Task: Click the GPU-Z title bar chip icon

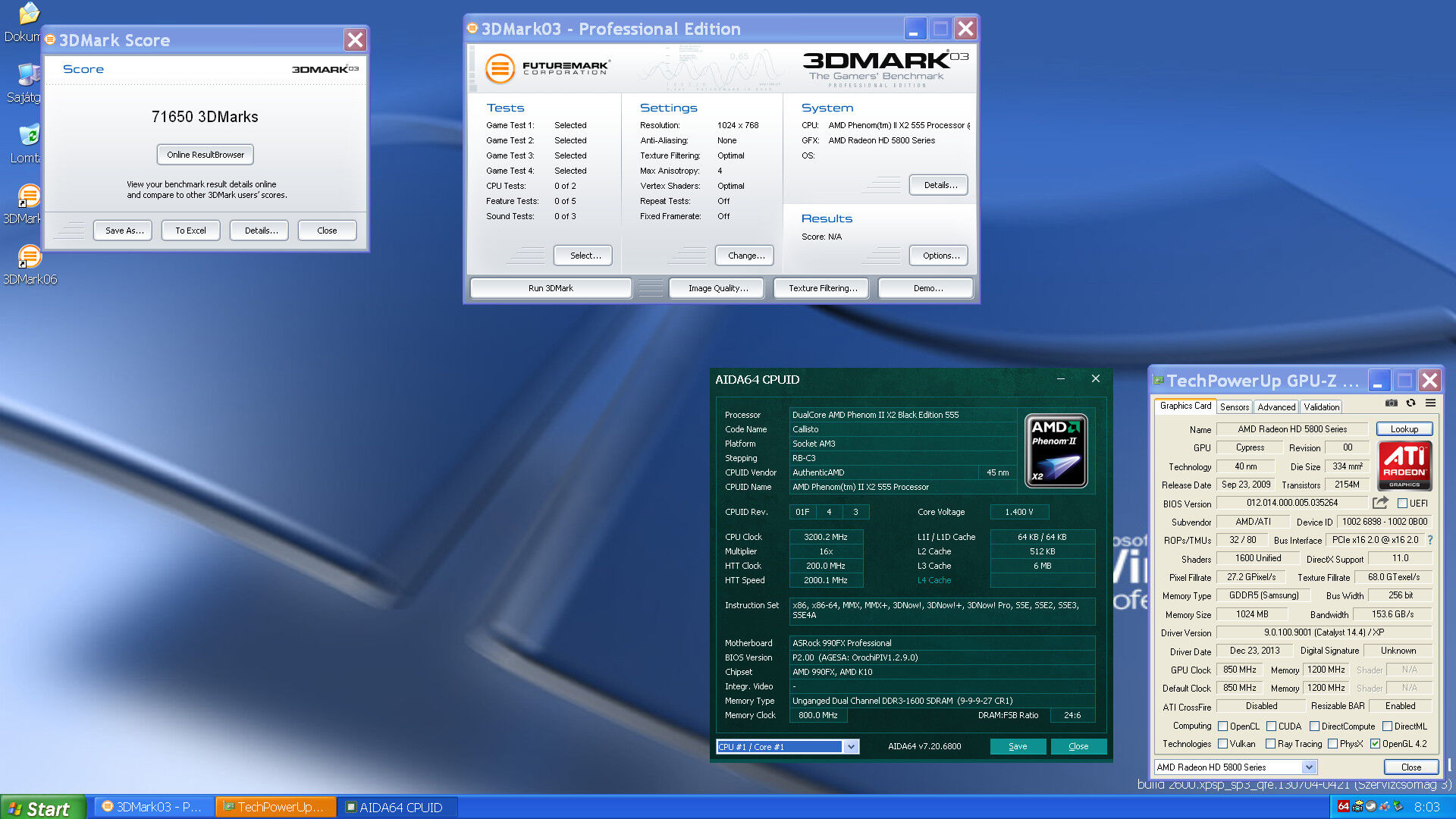Action: 1158,380
